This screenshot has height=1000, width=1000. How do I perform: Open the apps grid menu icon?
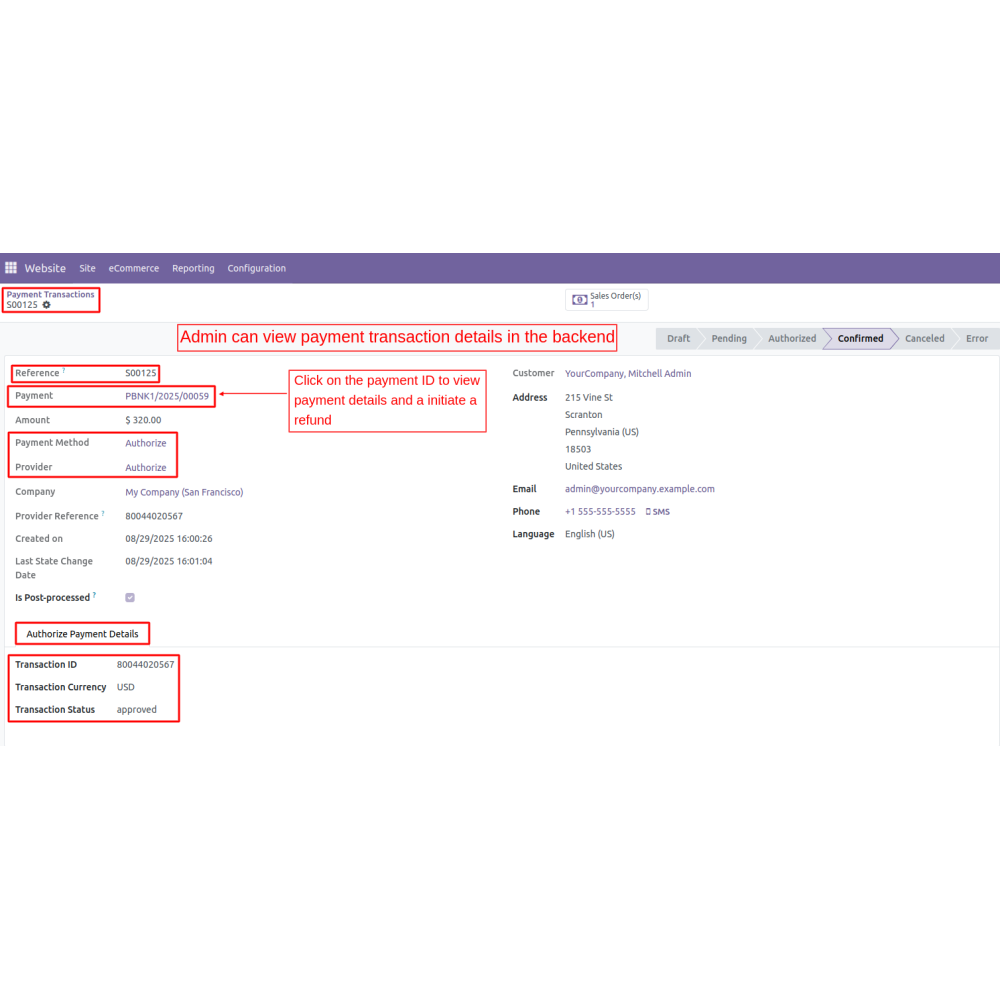[x=11, y=268]
